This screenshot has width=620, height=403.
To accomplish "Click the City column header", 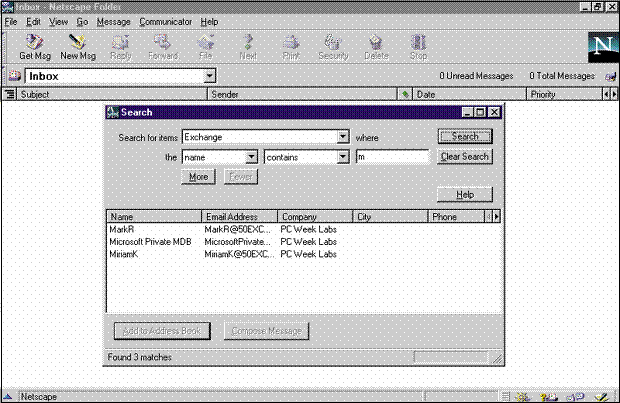I will click(x=391, y=216).
